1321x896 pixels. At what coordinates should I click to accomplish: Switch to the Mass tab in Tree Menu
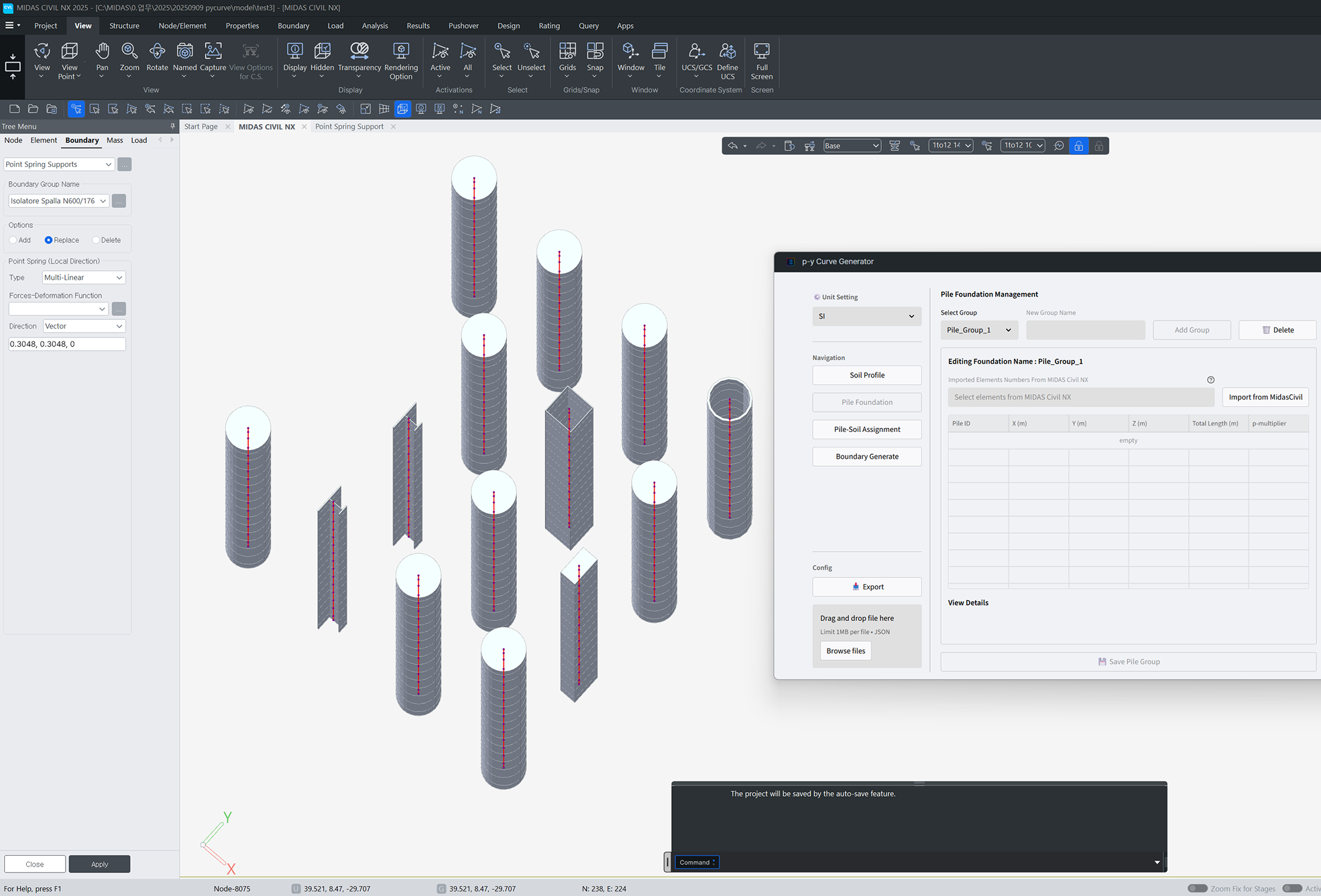click(x=115, y=140)
